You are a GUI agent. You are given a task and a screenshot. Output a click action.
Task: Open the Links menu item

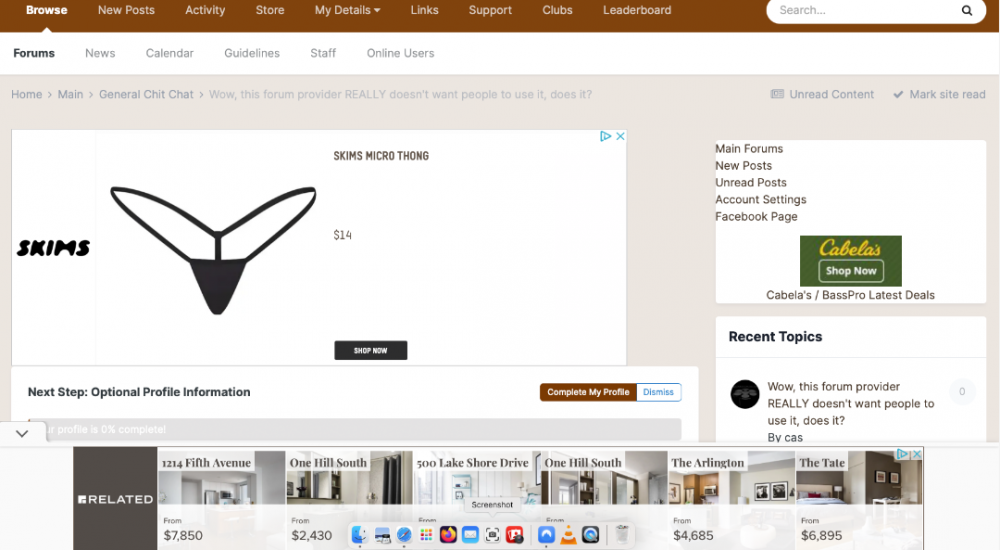tap(424, 10)
